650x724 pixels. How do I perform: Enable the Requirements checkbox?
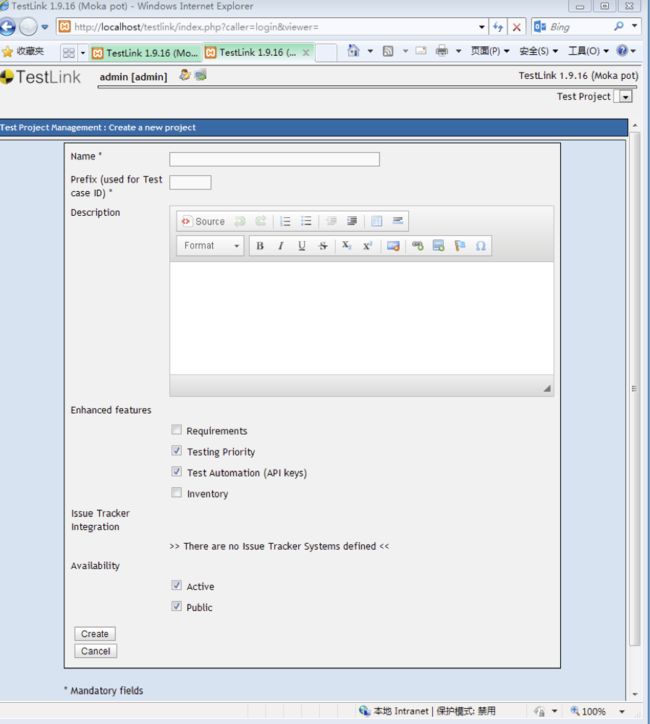176,430
